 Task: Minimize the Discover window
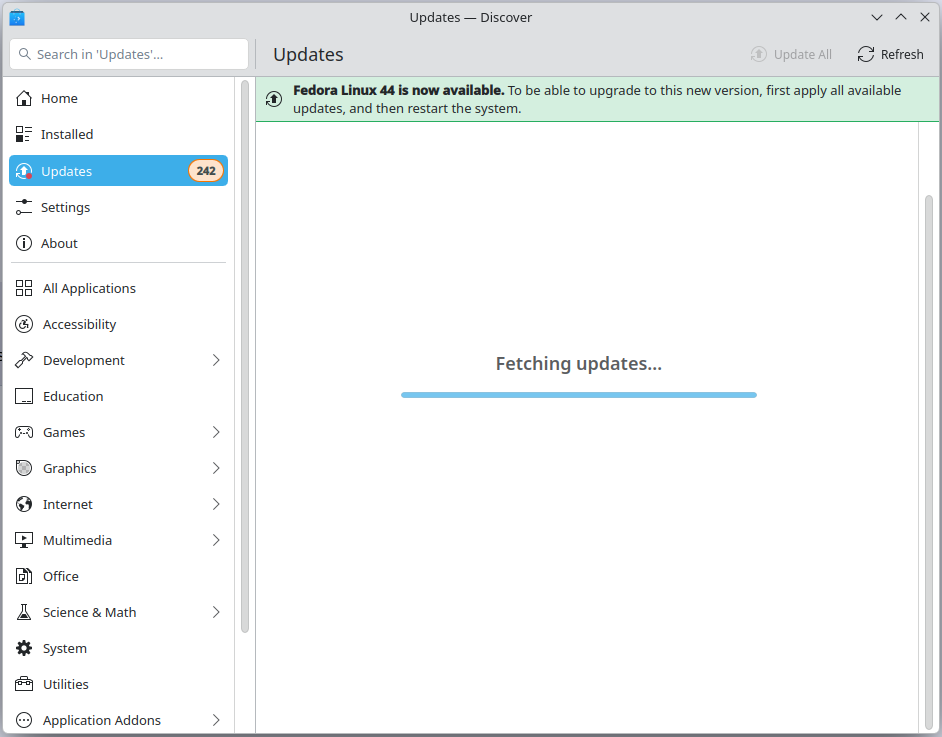pos(877,17)
